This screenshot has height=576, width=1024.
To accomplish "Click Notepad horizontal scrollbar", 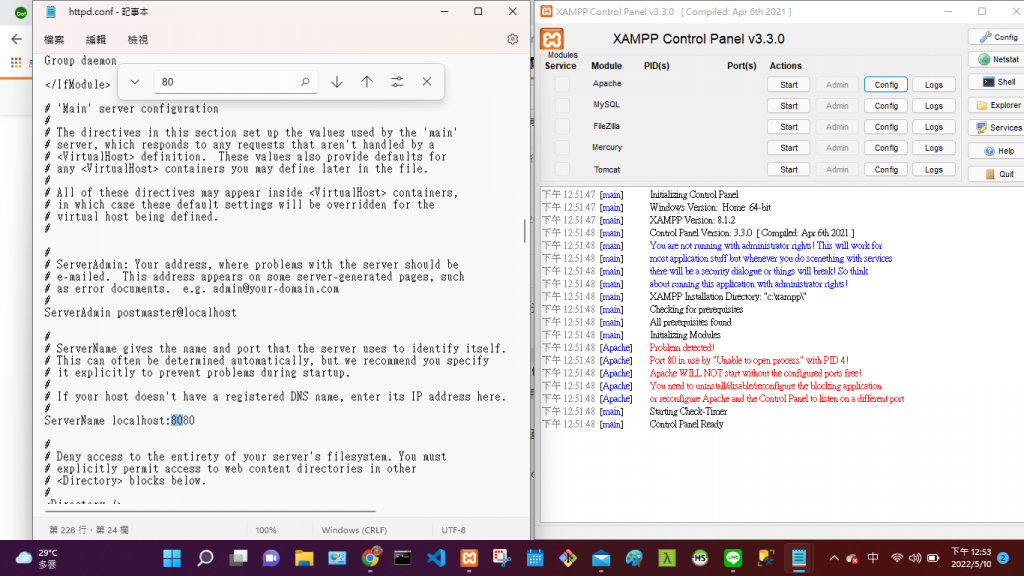I will [212, 511].
